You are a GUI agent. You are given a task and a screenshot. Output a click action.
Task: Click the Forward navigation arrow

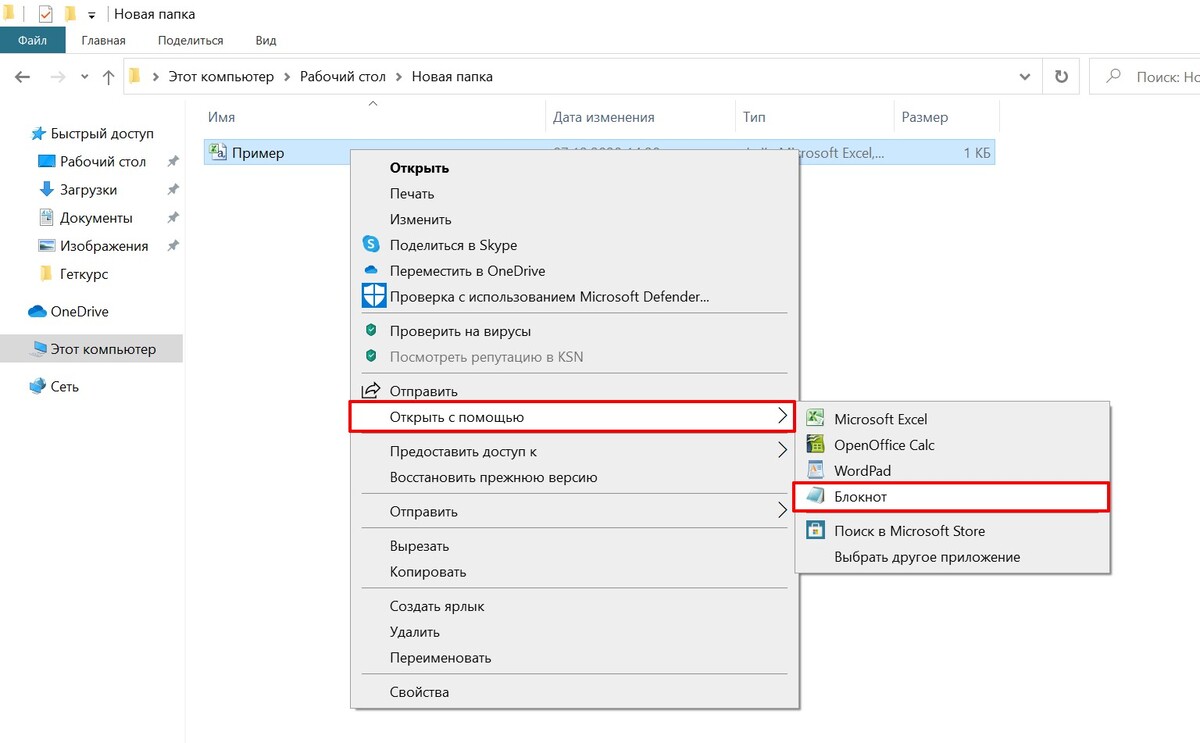tap(58, 77)
